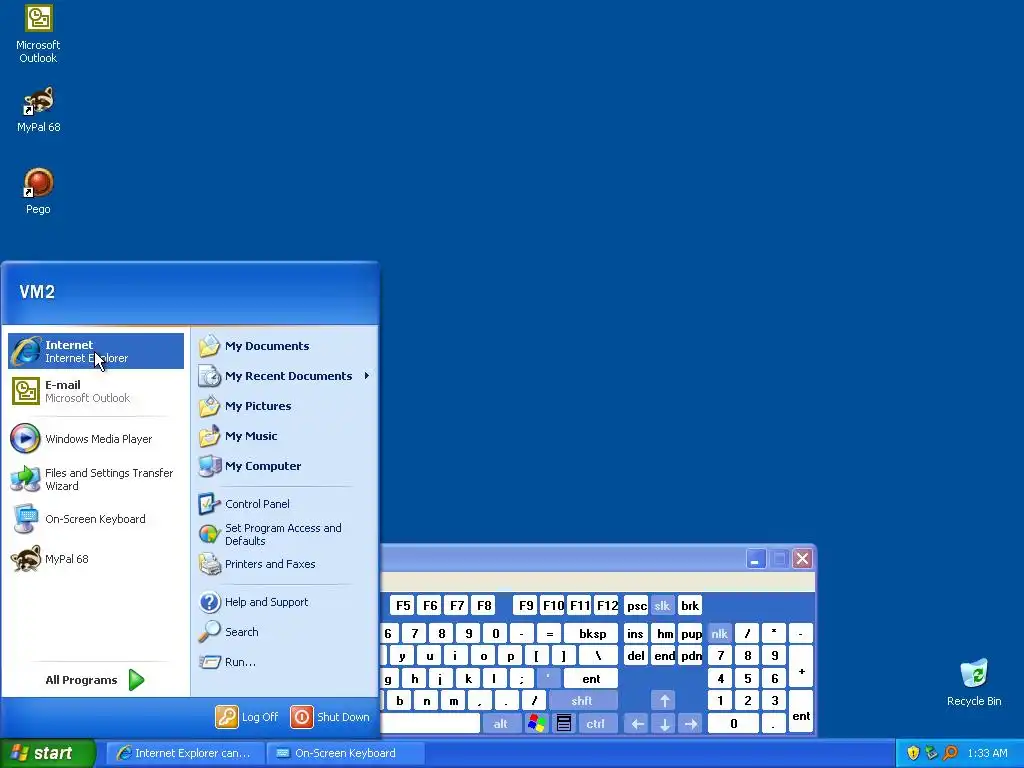Click the numpad tall ent key
Viewport: 1024px width, 768px height.
(x=801, y=712)
